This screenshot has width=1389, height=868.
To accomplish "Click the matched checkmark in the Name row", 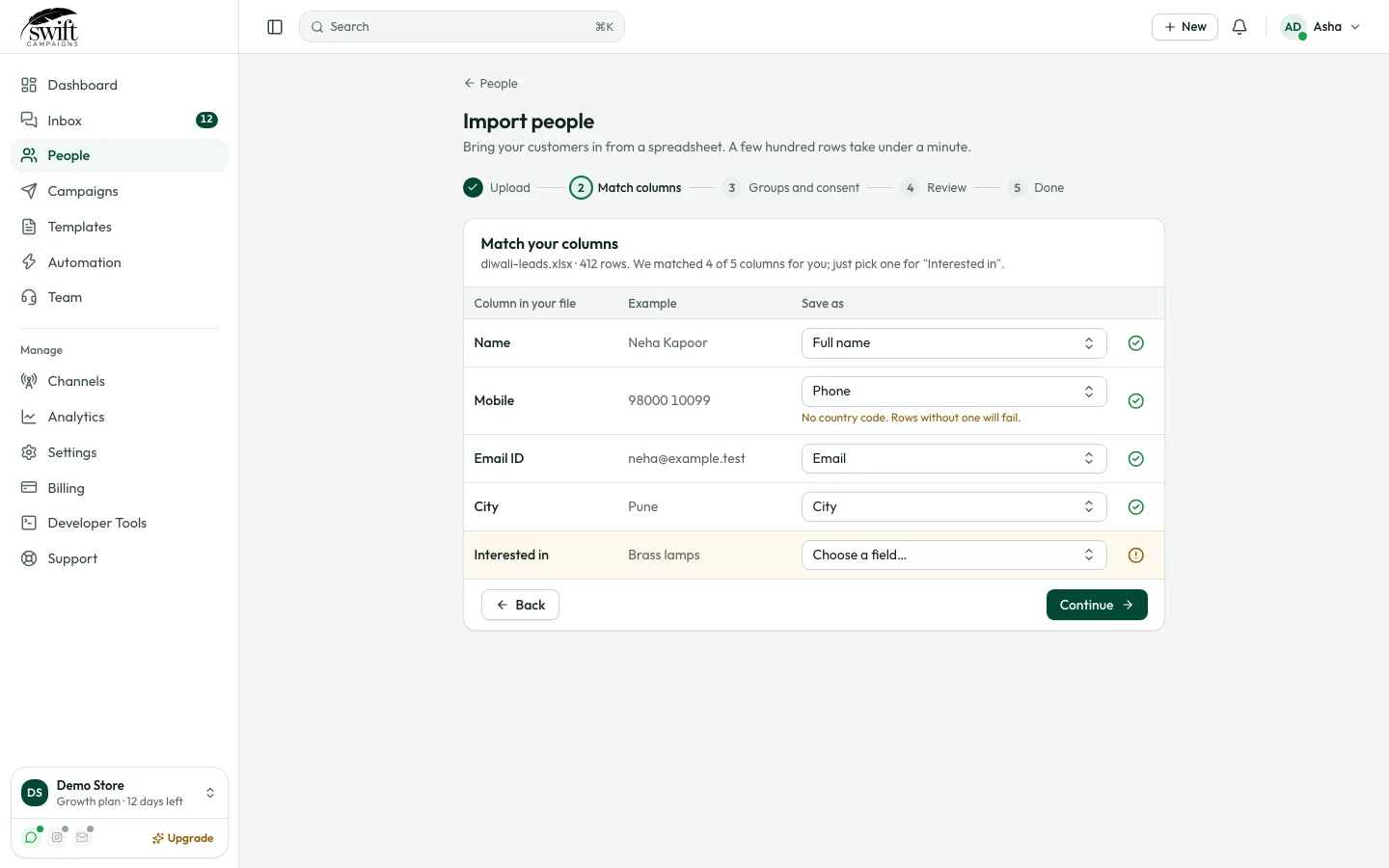I will [1136, 343].
